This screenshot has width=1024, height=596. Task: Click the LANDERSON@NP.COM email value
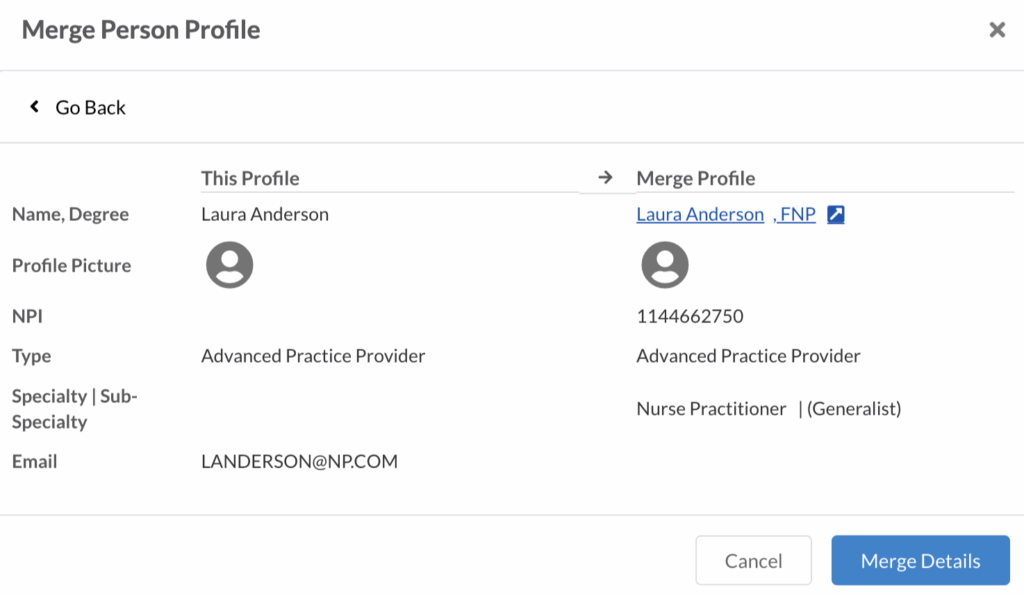[x=299, y=461]
